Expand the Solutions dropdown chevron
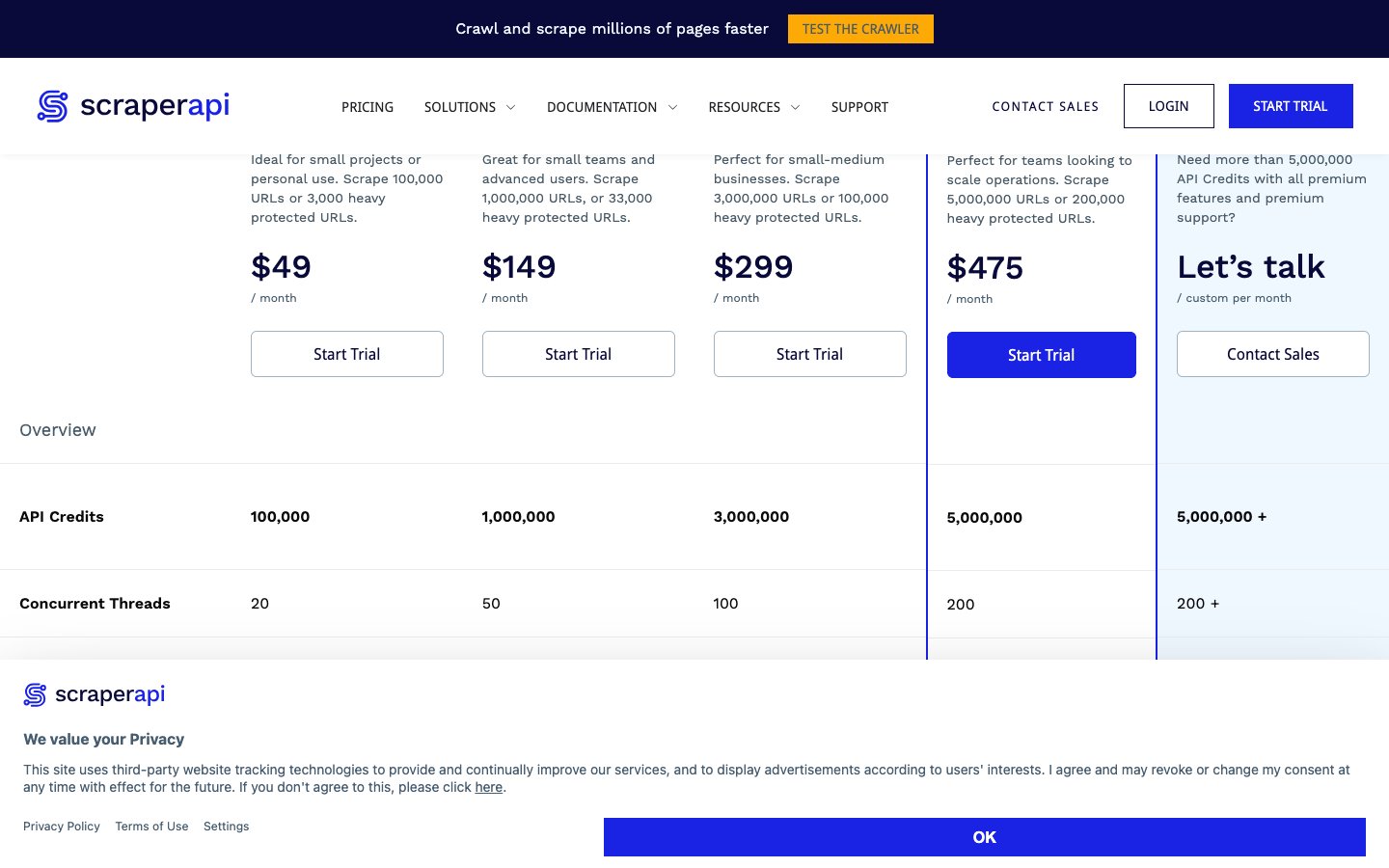The width and height of the screenshot is (1389, 868). [x=511, y=107]
